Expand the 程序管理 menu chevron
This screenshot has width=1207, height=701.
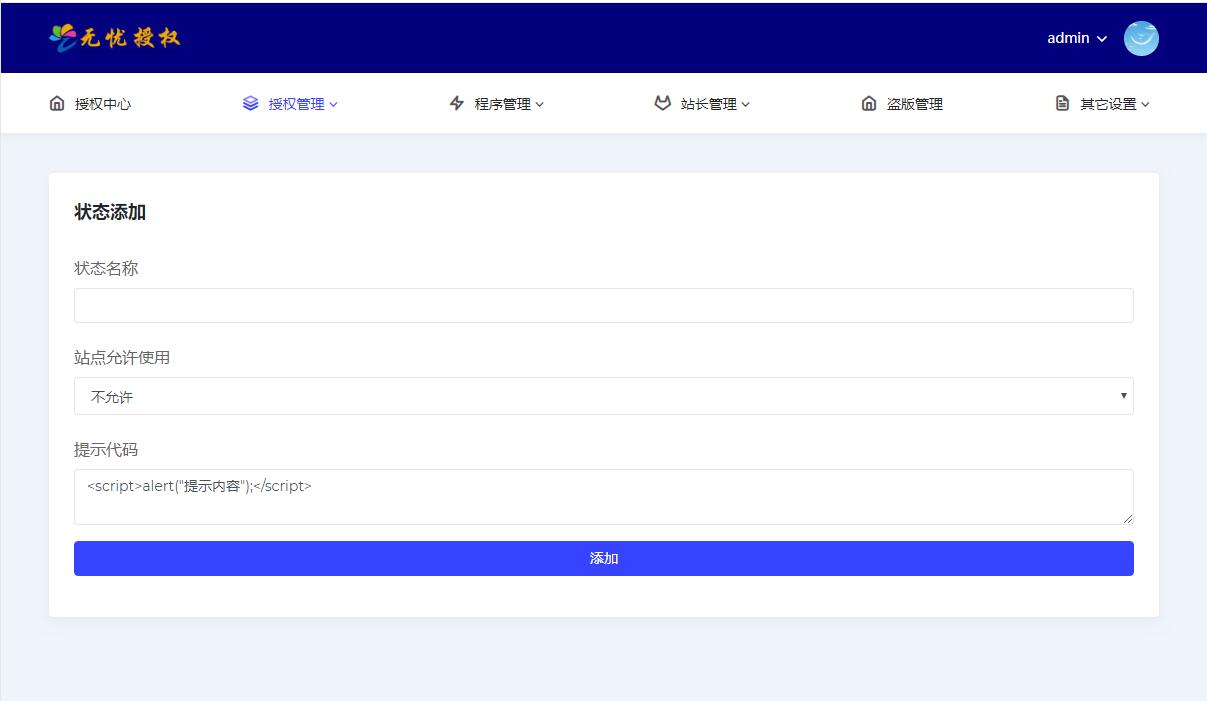[x=540, y=104]
